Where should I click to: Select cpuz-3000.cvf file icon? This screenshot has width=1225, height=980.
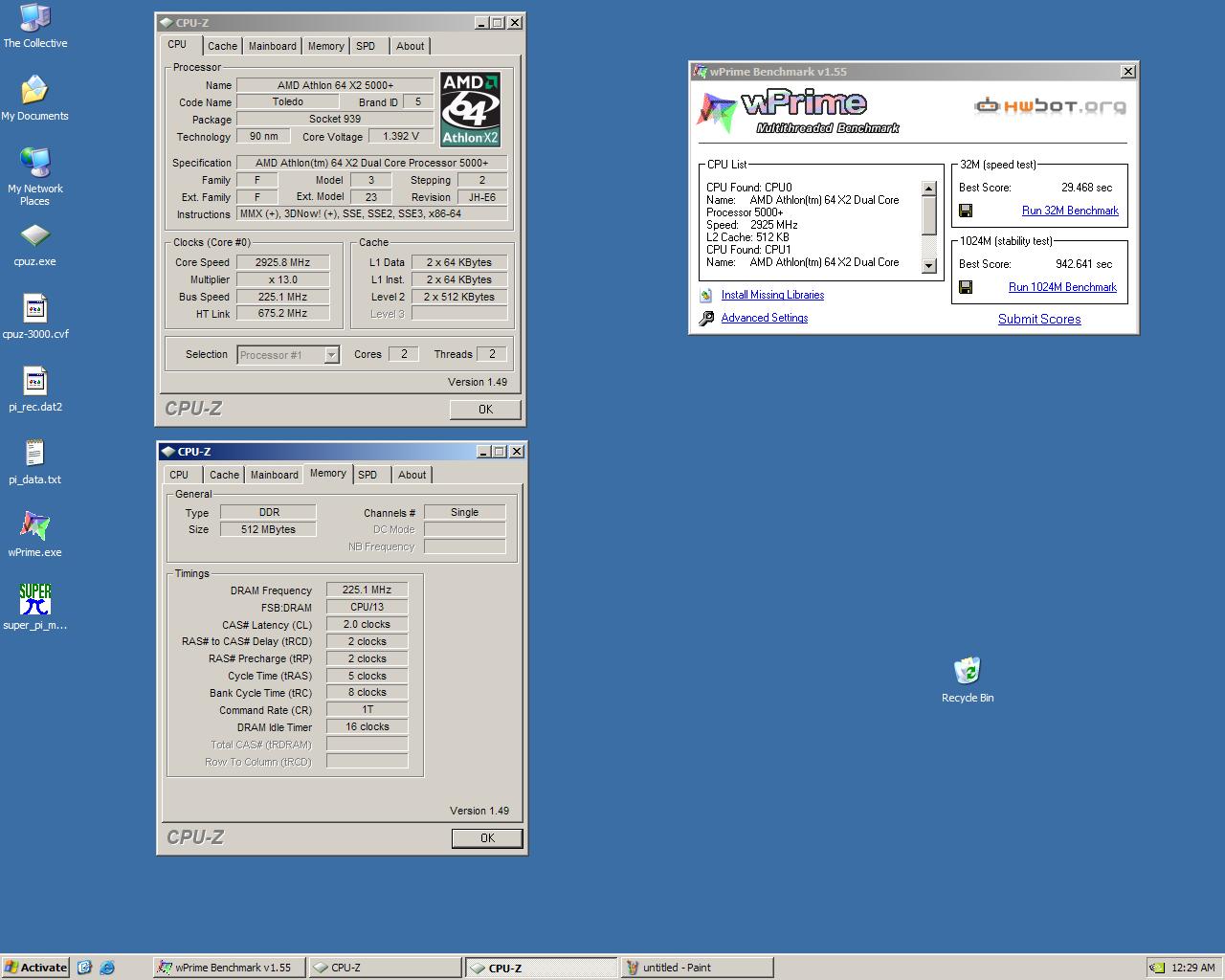coord(34,317)
